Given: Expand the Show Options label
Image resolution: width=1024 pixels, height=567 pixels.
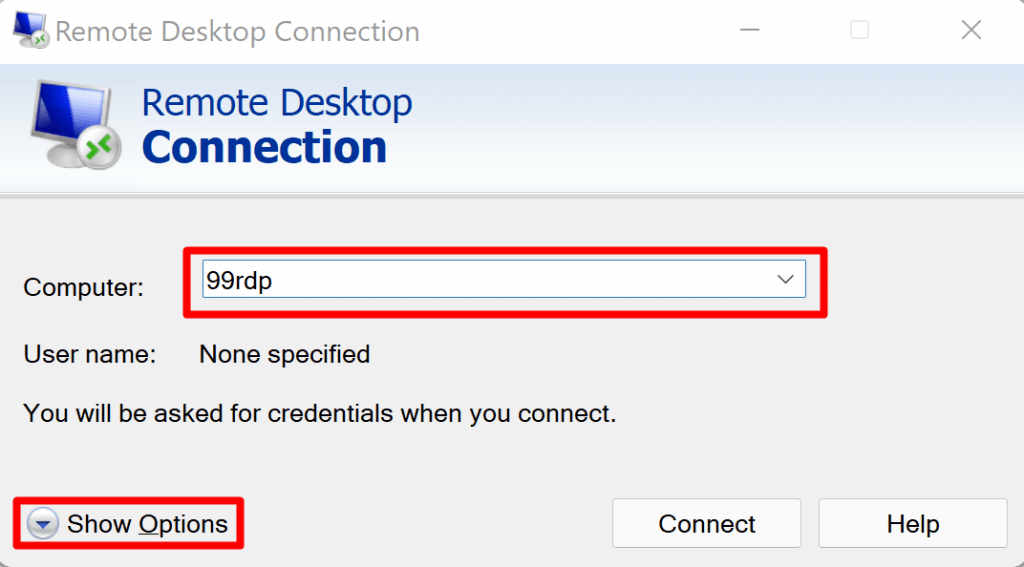Looking at the screenshot, I should coord(147,524).
